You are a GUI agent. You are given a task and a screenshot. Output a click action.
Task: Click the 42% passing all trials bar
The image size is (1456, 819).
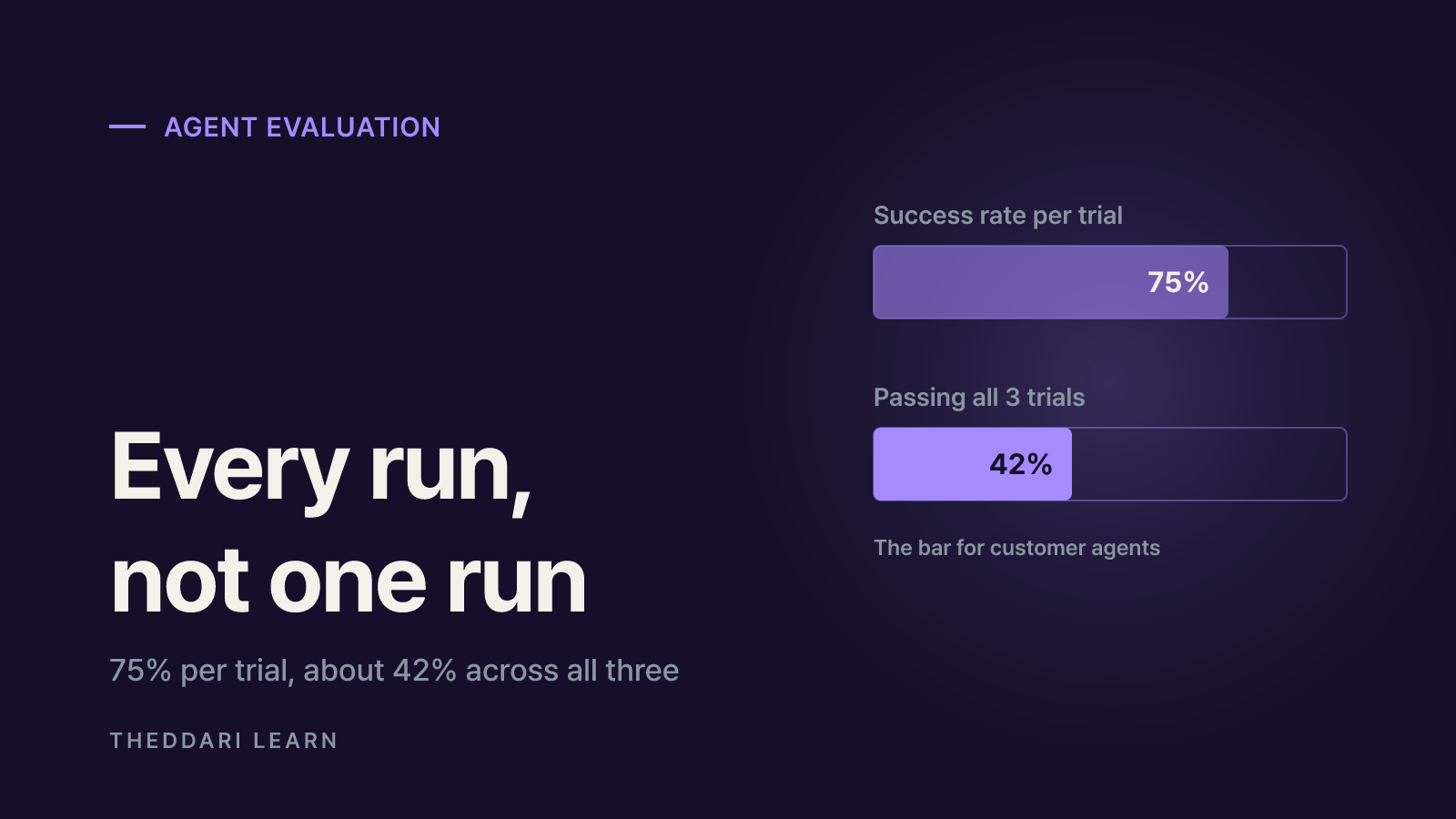tap(1110, 464)
